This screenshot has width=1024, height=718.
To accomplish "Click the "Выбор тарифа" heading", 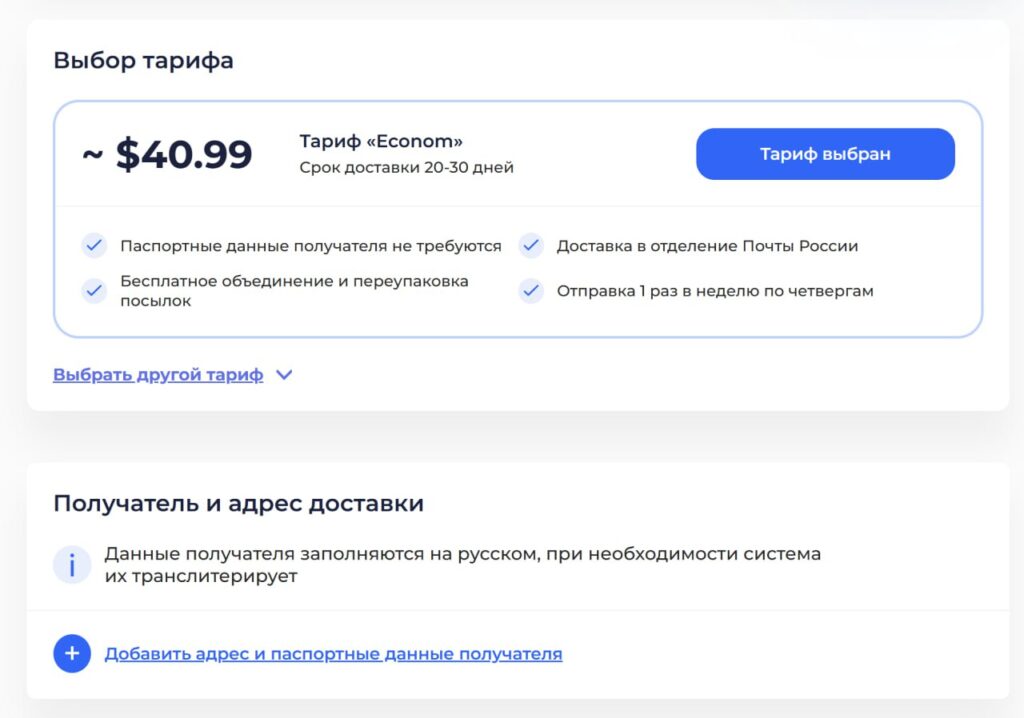I will tap(143, 60).
